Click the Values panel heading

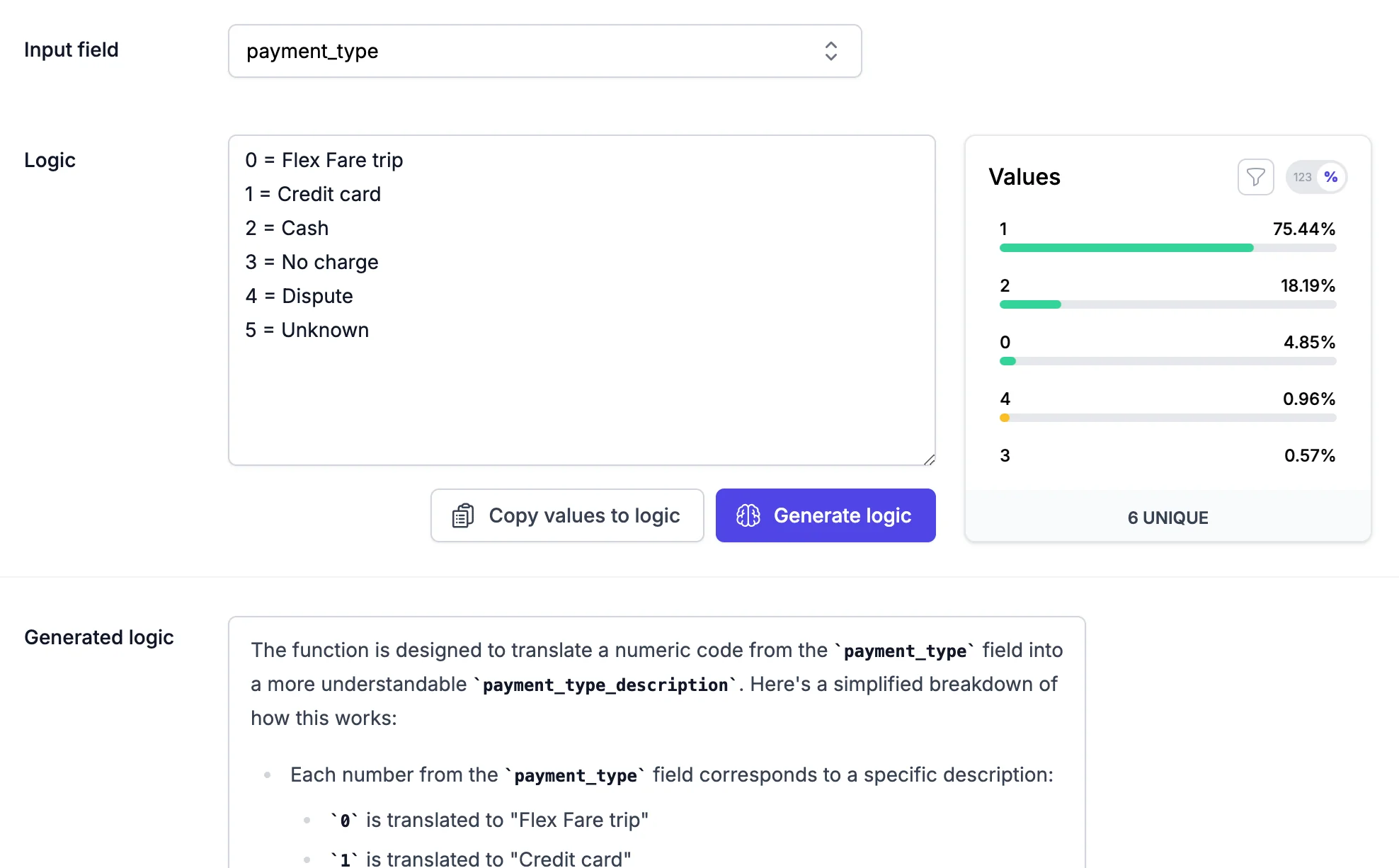[1024, 177]
